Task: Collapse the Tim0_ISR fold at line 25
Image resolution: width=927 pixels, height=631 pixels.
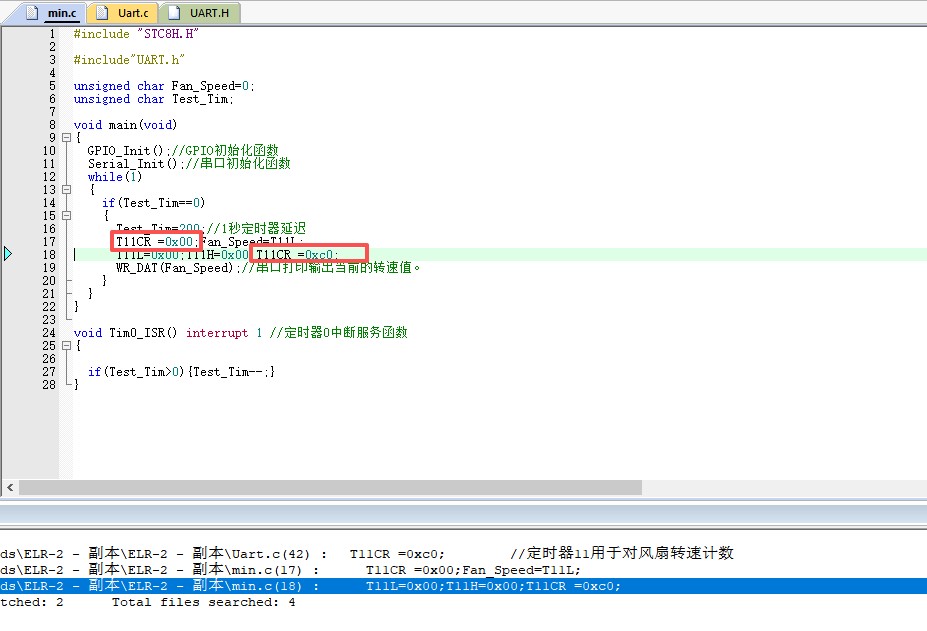Action: 66,346
